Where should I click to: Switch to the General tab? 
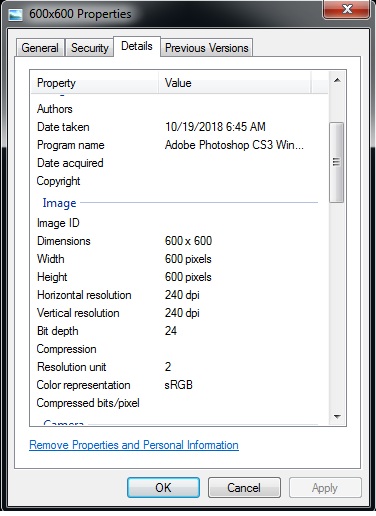click(x=40, y=48)
